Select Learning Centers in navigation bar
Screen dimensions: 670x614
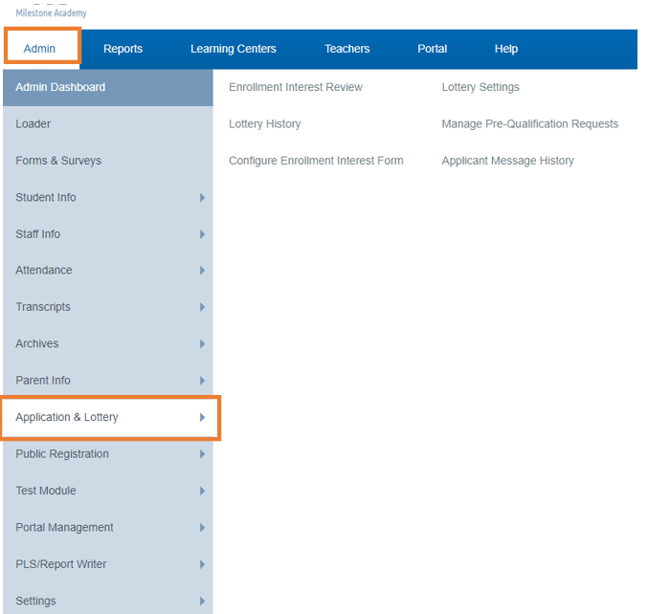point(233,49)
